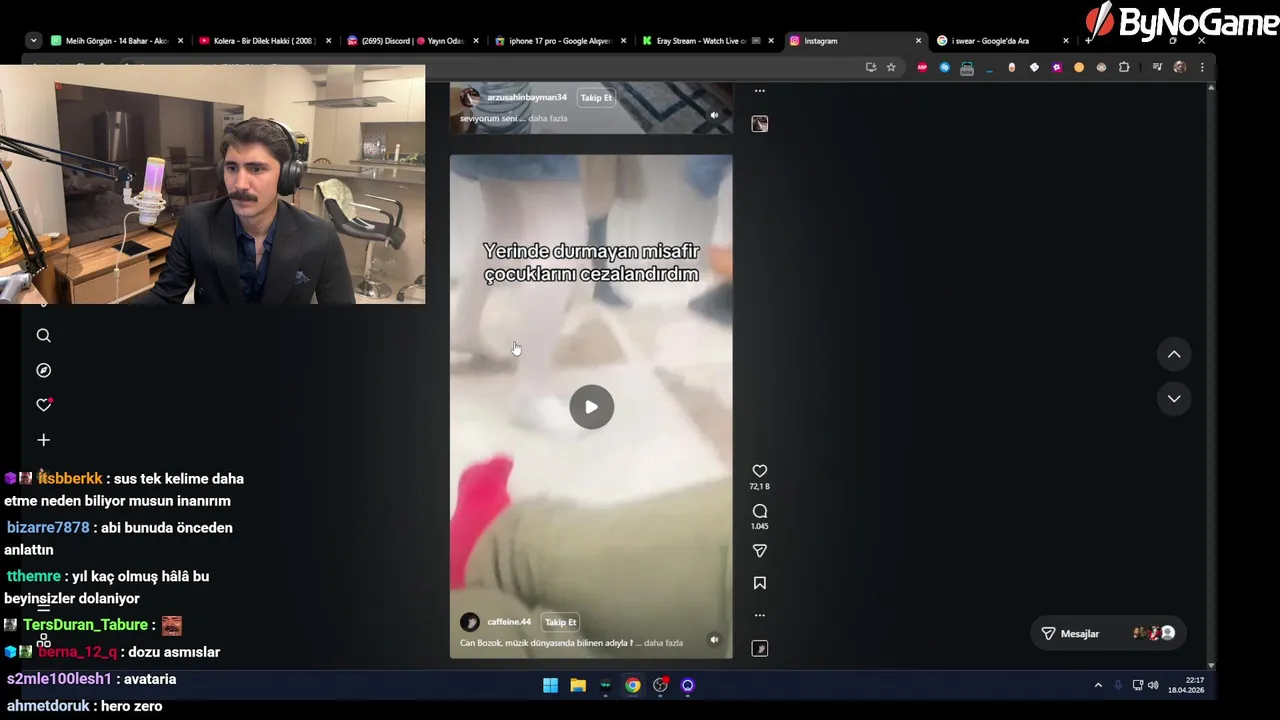The width and height of the screenshot is (1280, 720).
Task: Play the paused reel video
Action: coord(591,407)
